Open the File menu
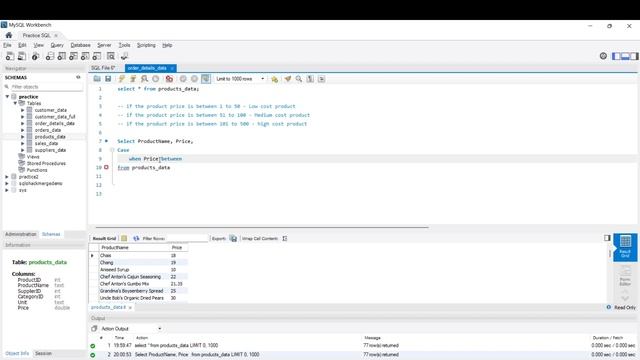 [7, 45]
